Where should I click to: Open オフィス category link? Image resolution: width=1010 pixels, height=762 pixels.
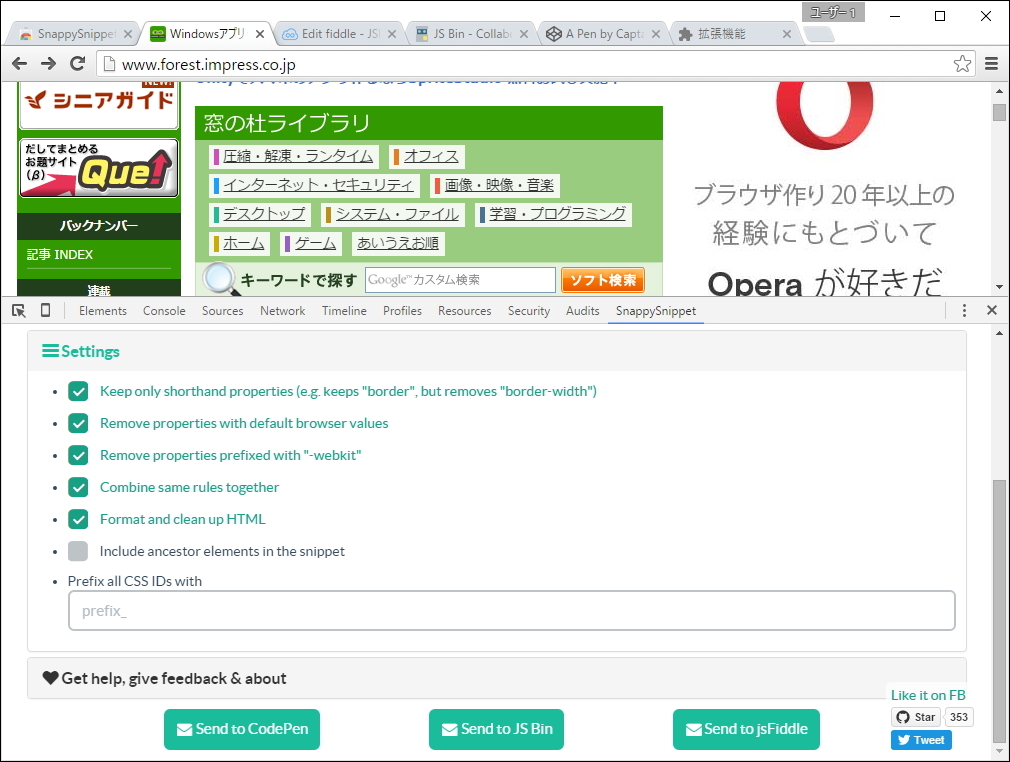(431, 157)
